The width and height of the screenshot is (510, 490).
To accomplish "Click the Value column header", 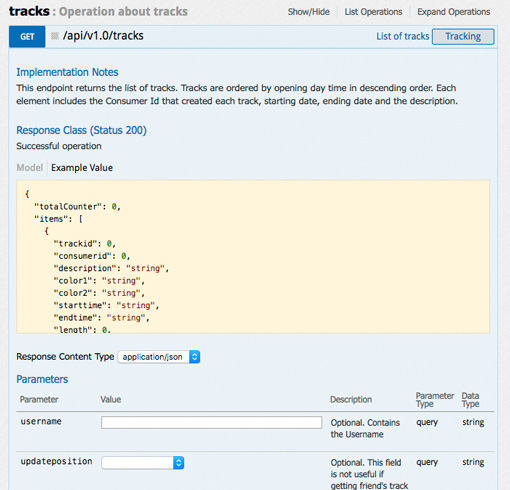I will pos(111,399).
